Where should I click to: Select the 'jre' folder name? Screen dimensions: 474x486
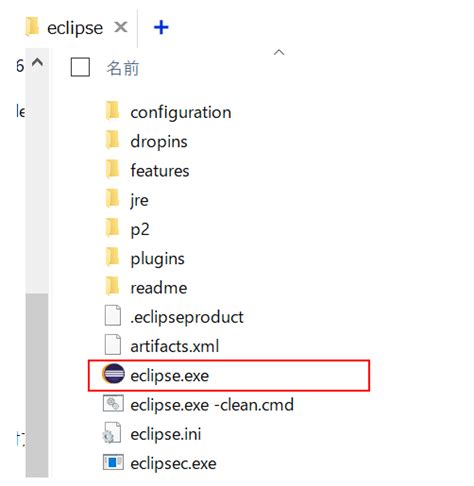139,200
